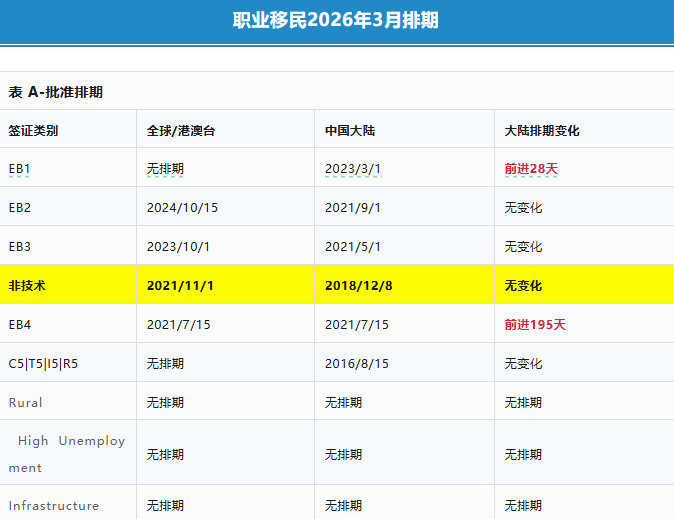Screen dimensions: 674x519
Task: Click EB4 全球/港澳台 date 2021/7/15
Action: 178,325
